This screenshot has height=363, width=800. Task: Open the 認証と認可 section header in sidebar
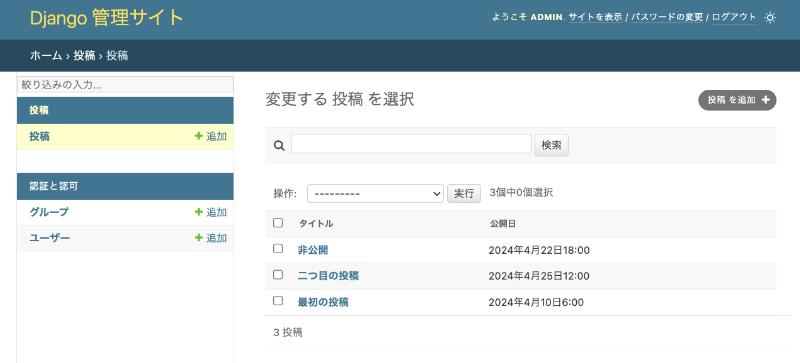click(54, 186)
